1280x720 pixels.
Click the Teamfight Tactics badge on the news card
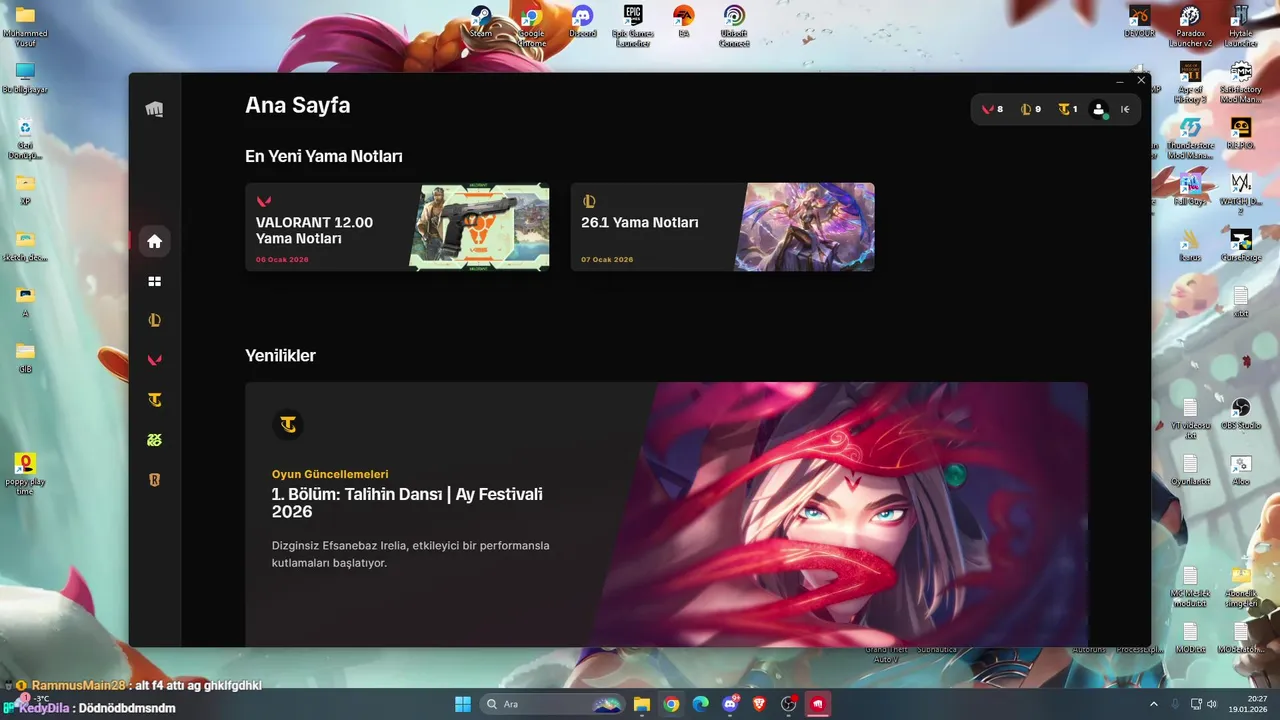(288, 425)
